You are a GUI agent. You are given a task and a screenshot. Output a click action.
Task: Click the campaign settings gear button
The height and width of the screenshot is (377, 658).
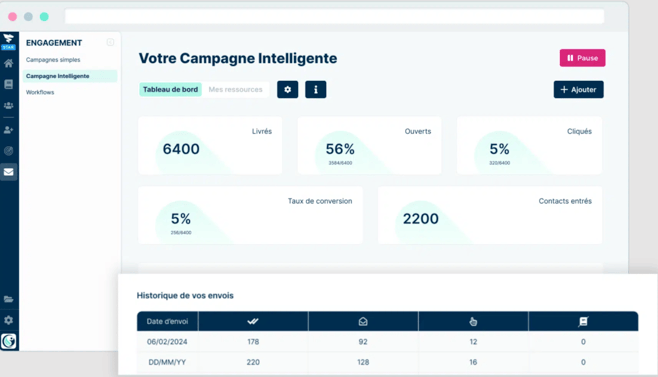[x=287, y=89]
